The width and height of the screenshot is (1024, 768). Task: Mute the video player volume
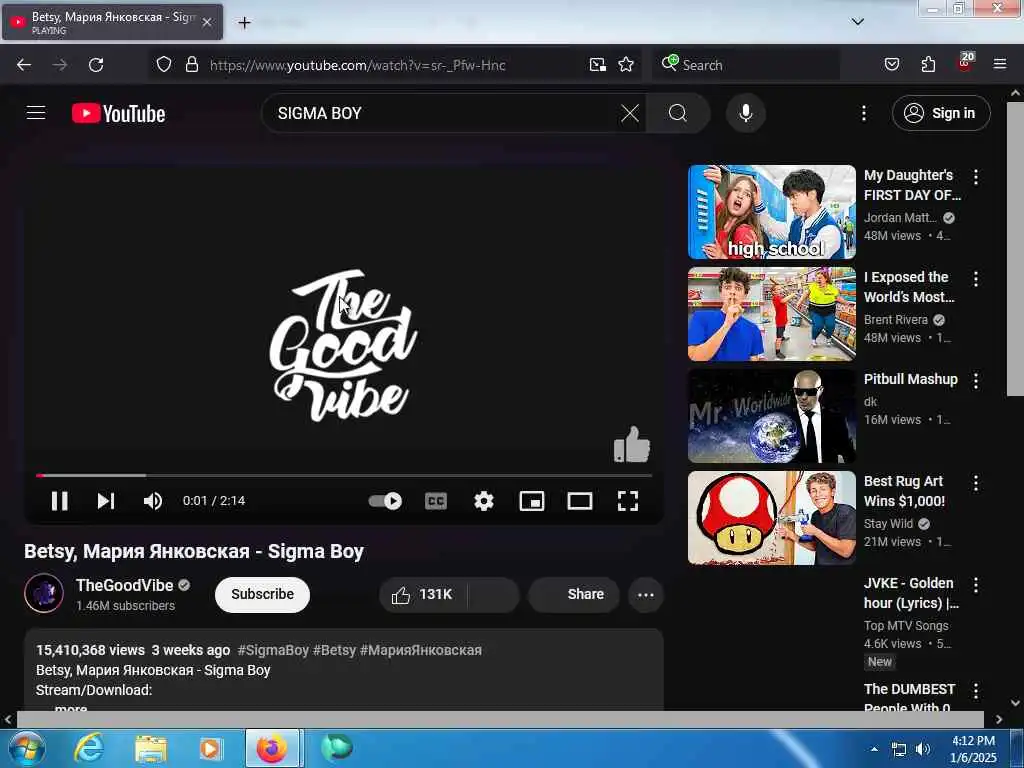[x=153, y=501]
